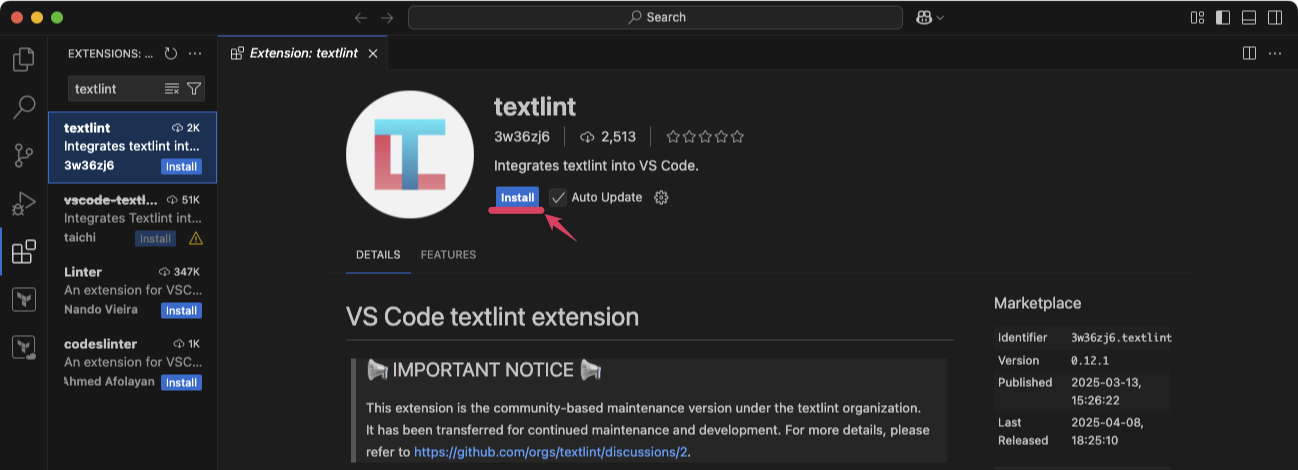
Task: Select the Extension: textlint editor tab
Action: coord(304,53)
